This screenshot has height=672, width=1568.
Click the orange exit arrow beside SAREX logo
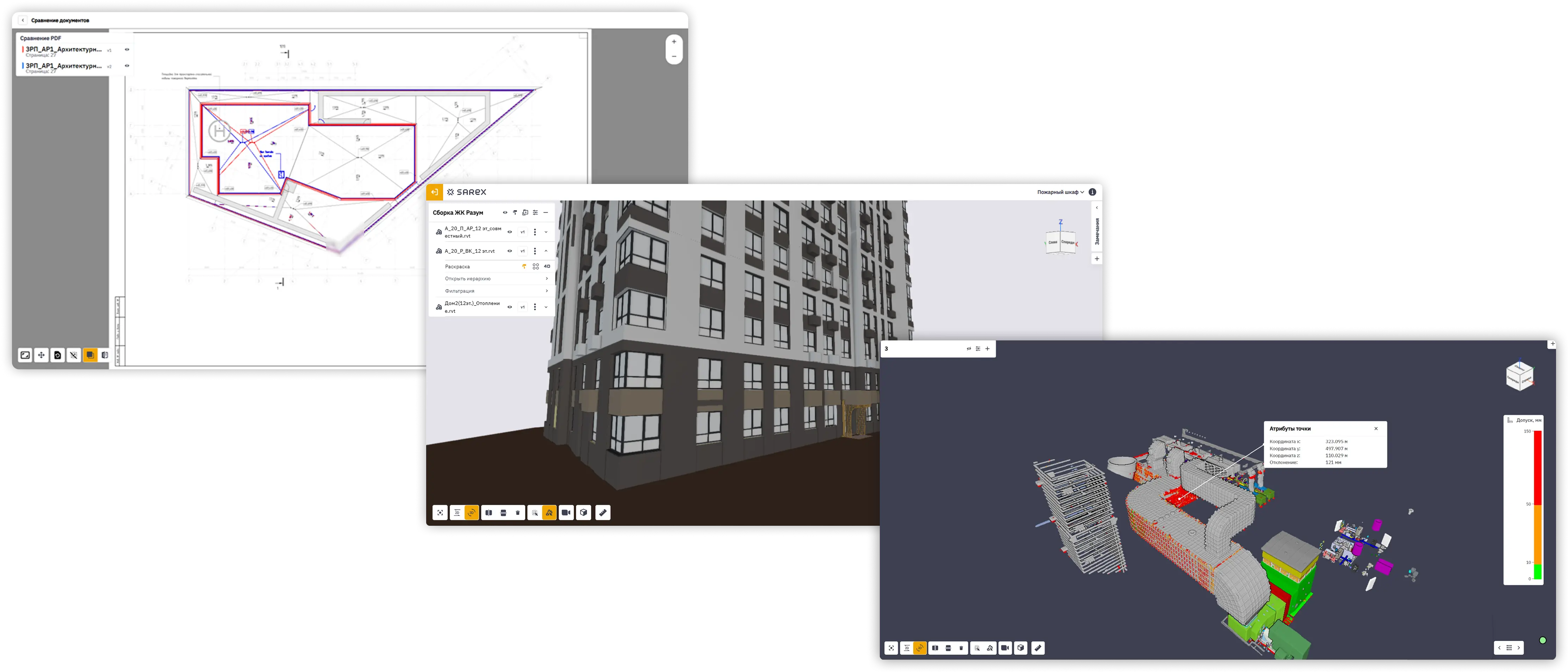434,192
